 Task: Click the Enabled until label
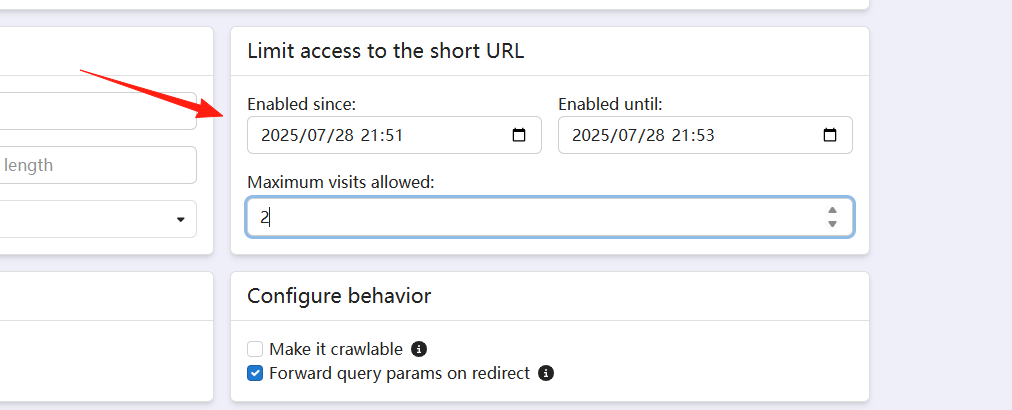click(x=611, y=104)
